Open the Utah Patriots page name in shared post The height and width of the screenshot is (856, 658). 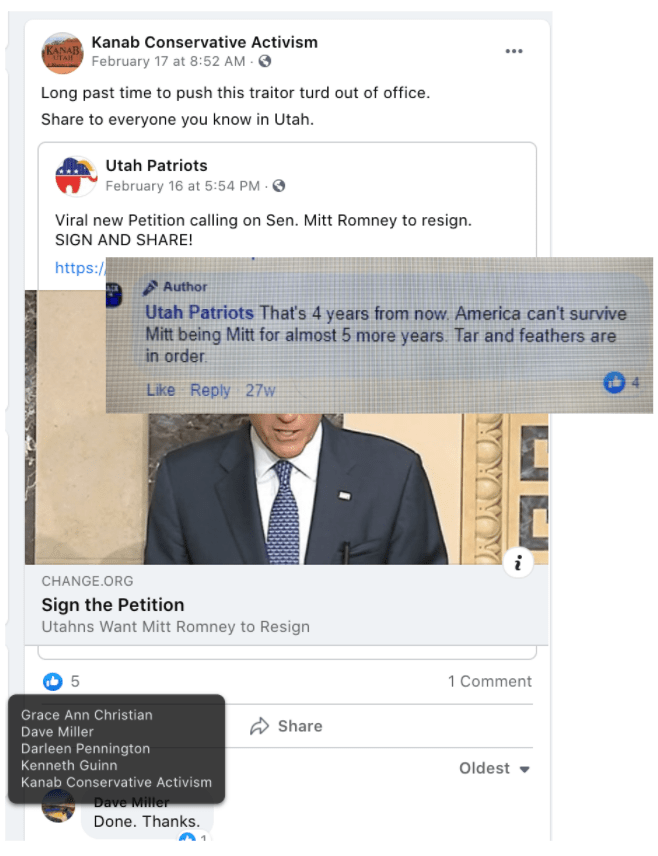point(156,166)
